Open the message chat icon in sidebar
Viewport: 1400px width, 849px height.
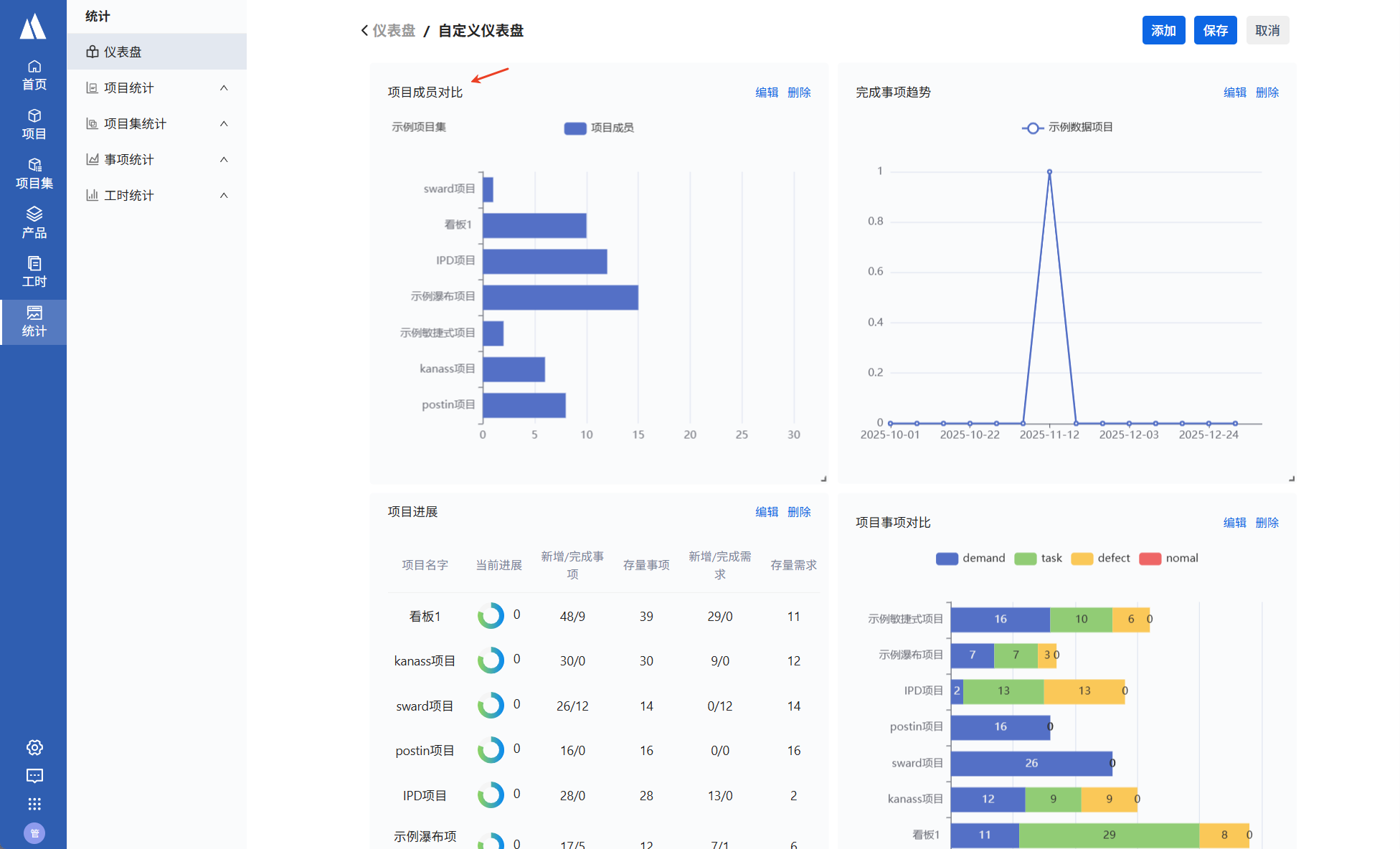(34, 776)
